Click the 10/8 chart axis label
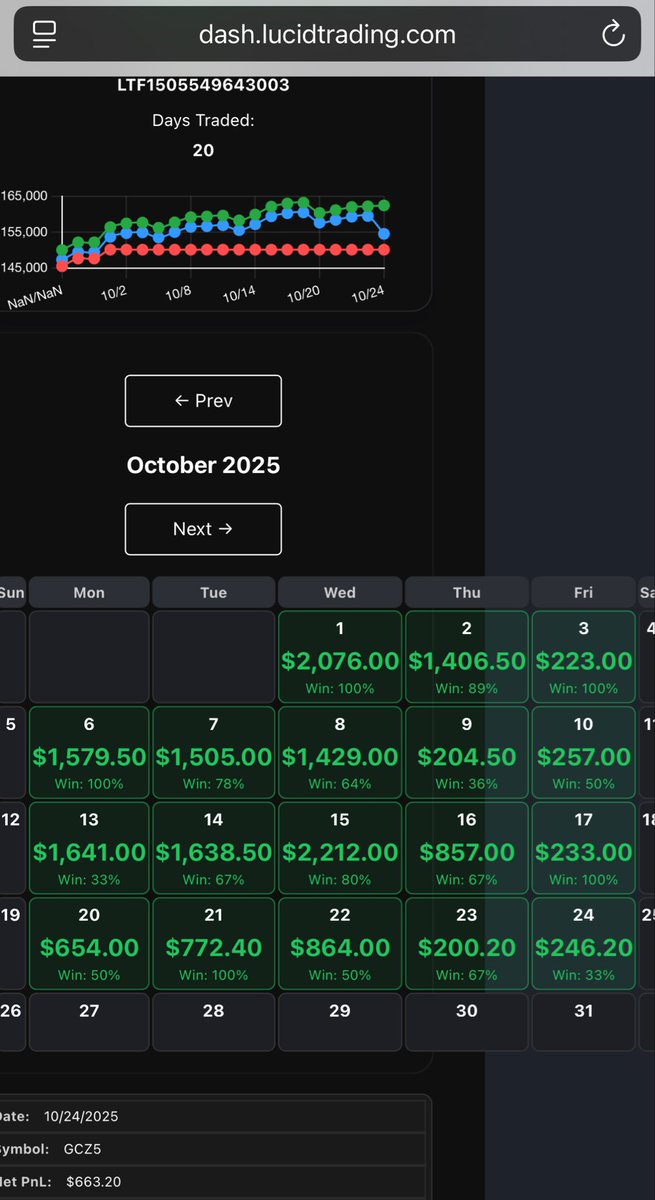 (x=178, y=293)
